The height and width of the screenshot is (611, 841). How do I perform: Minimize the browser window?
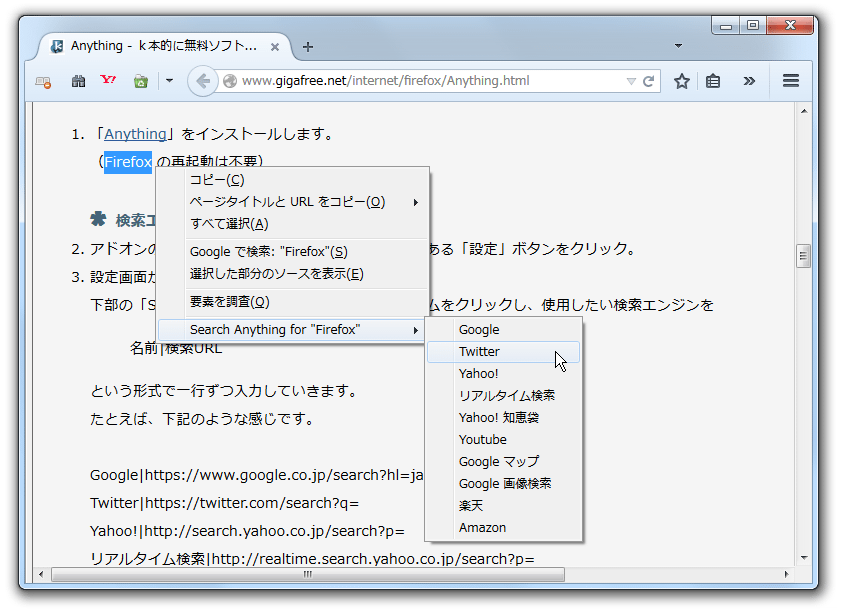(x=726, y=26)
